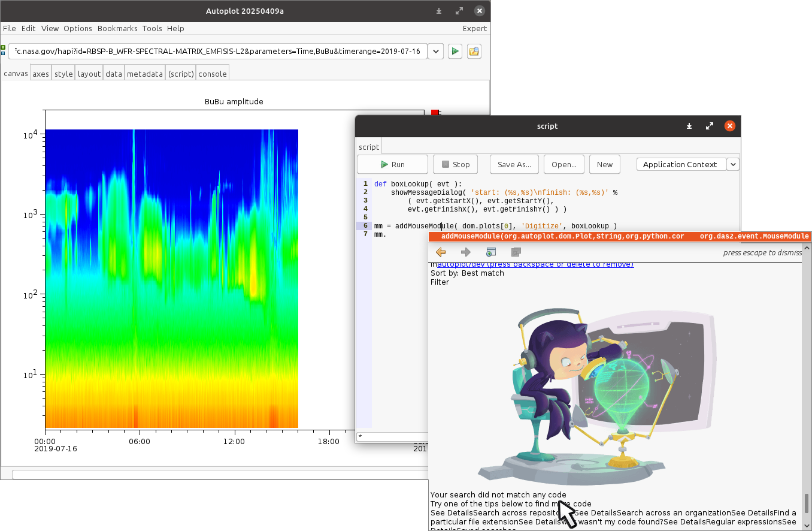
Task: Switch to the data tab
Action: 114,74
